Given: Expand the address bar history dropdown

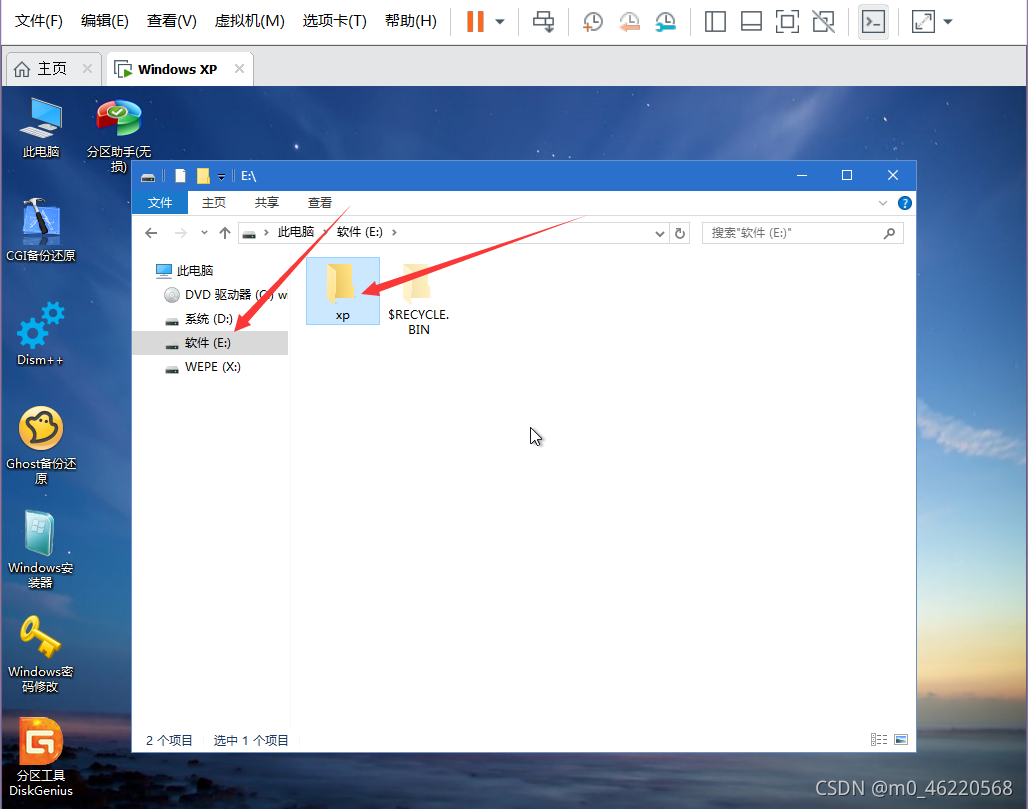Looking at the screenshot, I should pos(659,232).
